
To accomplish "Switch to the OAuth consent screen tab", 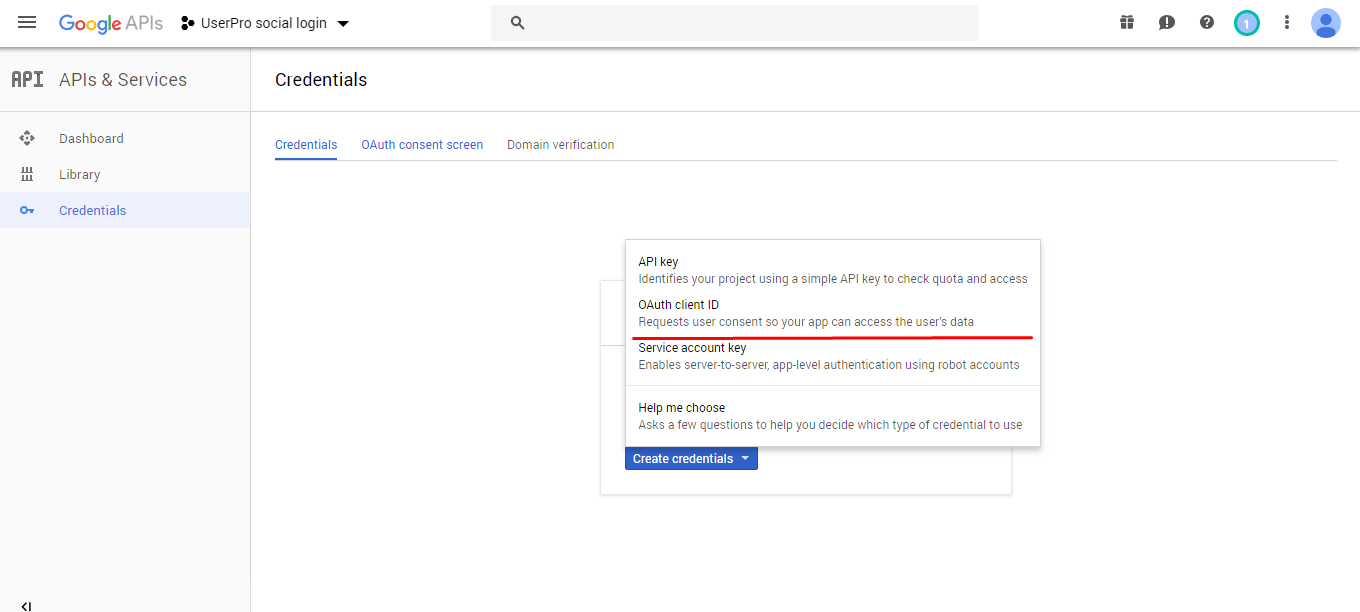I will click(422, 145).
